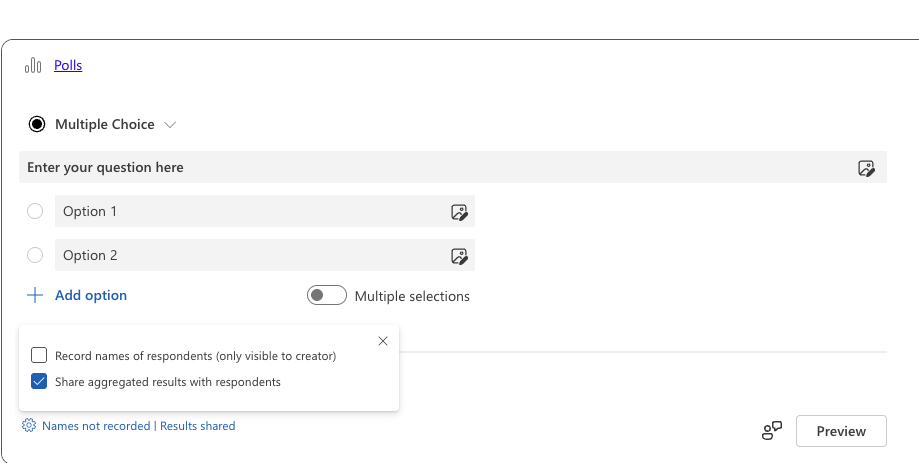
Task: Click the Add option link
Action: 91,295
